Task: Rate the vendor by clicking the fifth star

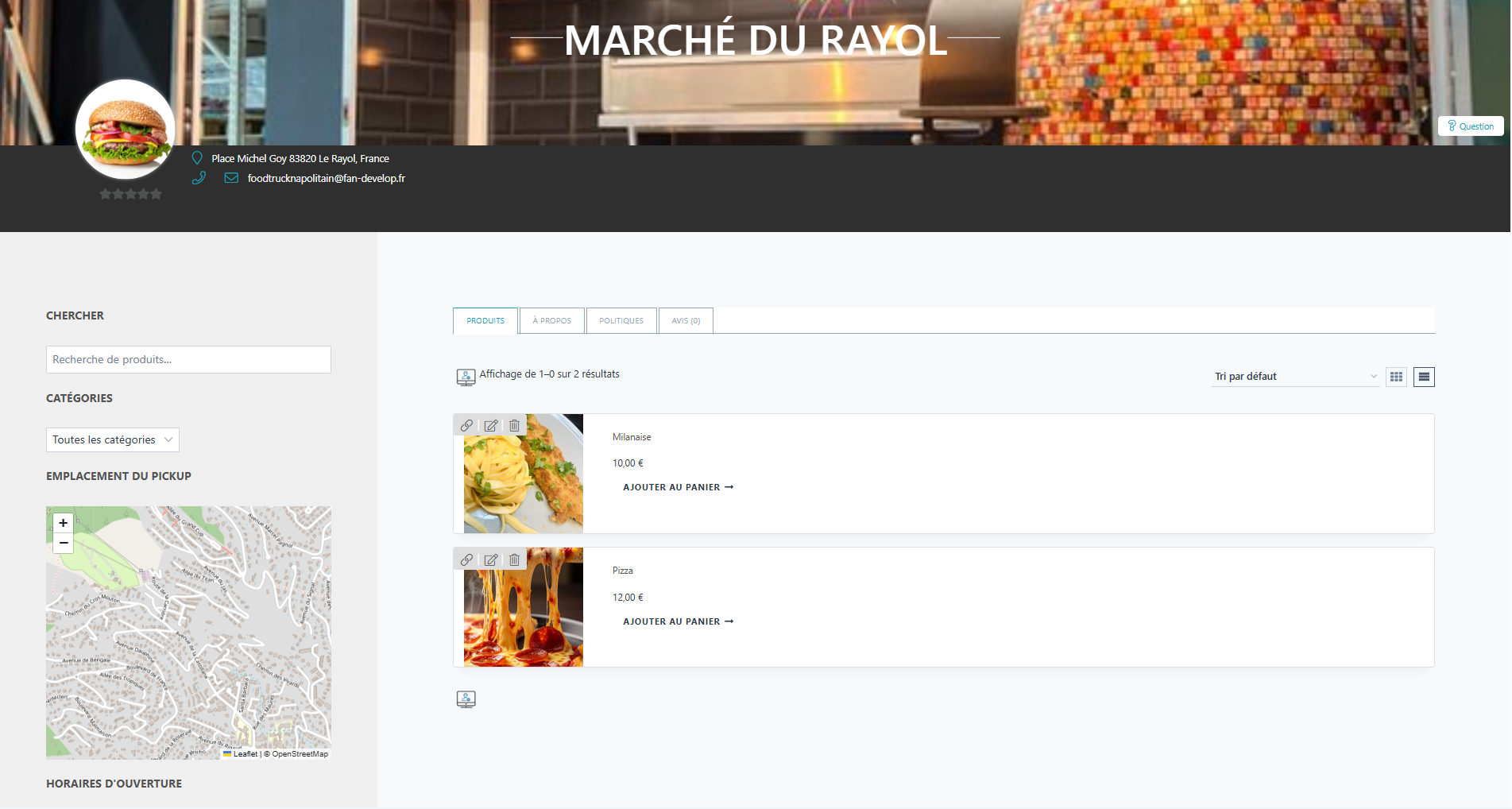Action: tap(157, 193)
